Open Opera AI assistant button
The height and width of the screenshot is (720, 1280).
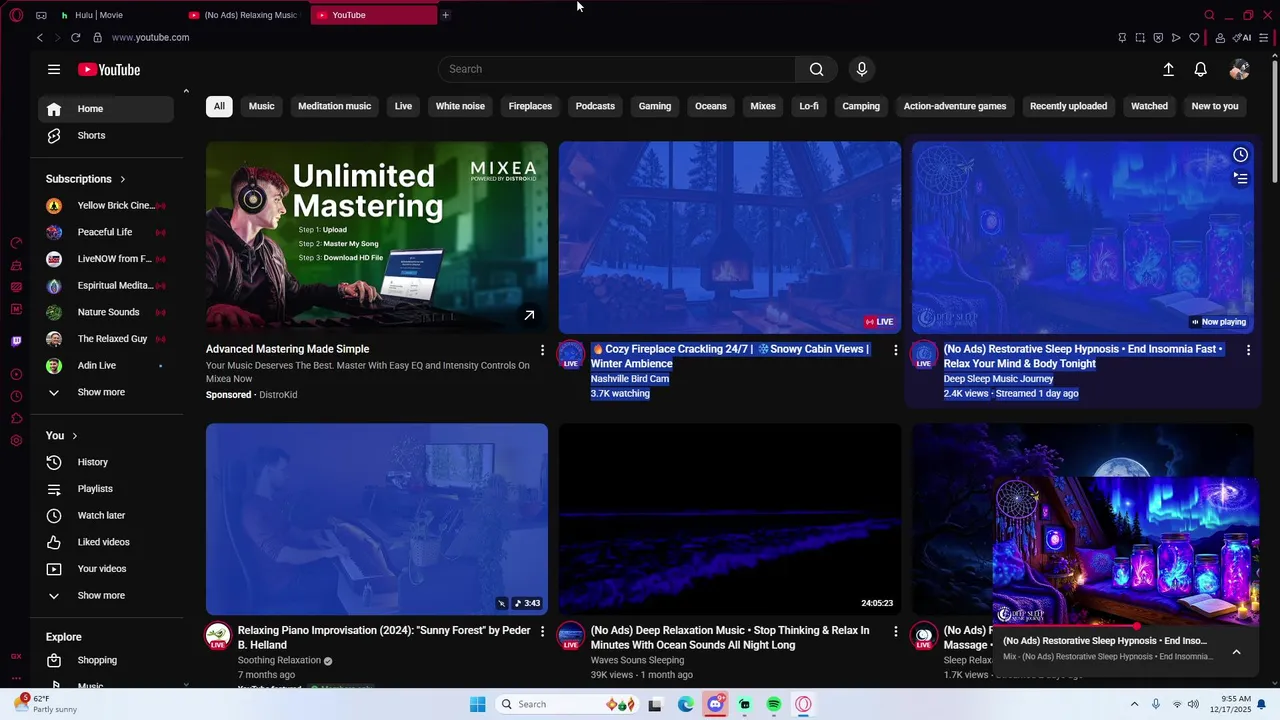[1243, 38]
